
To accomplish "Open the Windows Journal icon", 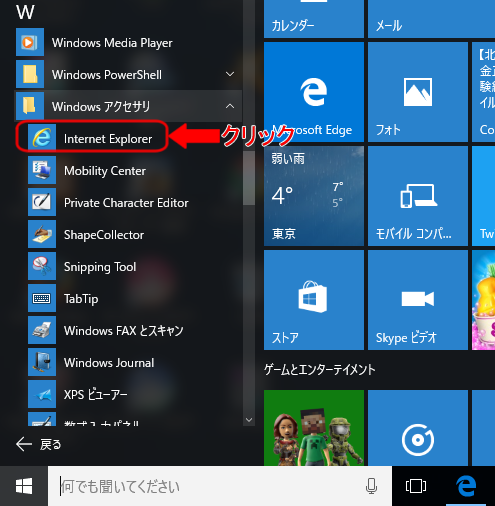I will pyautogui.click(x=42, y=362).
